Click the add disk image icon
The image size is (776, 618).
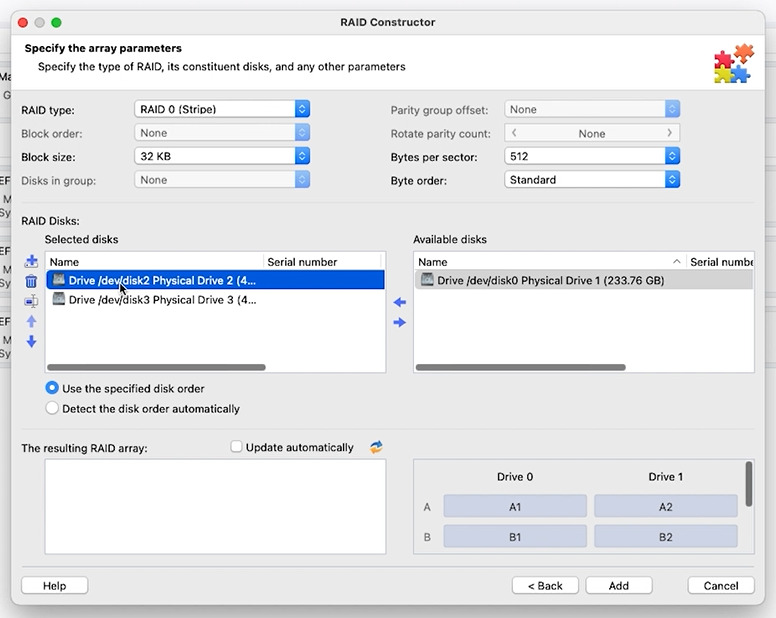pos(31,261)
